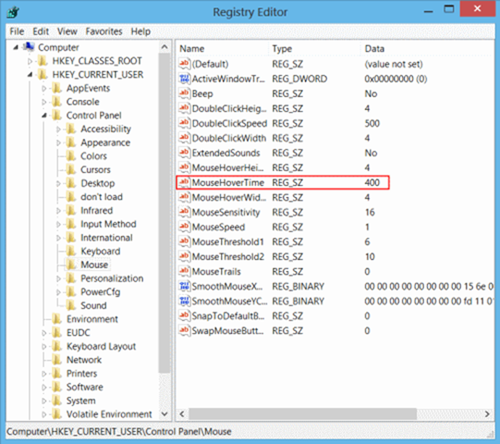The width and height of the screenshot is (500, 444).
Task: Click the Computer icon at tree root
Action: [x=29, y=47]
